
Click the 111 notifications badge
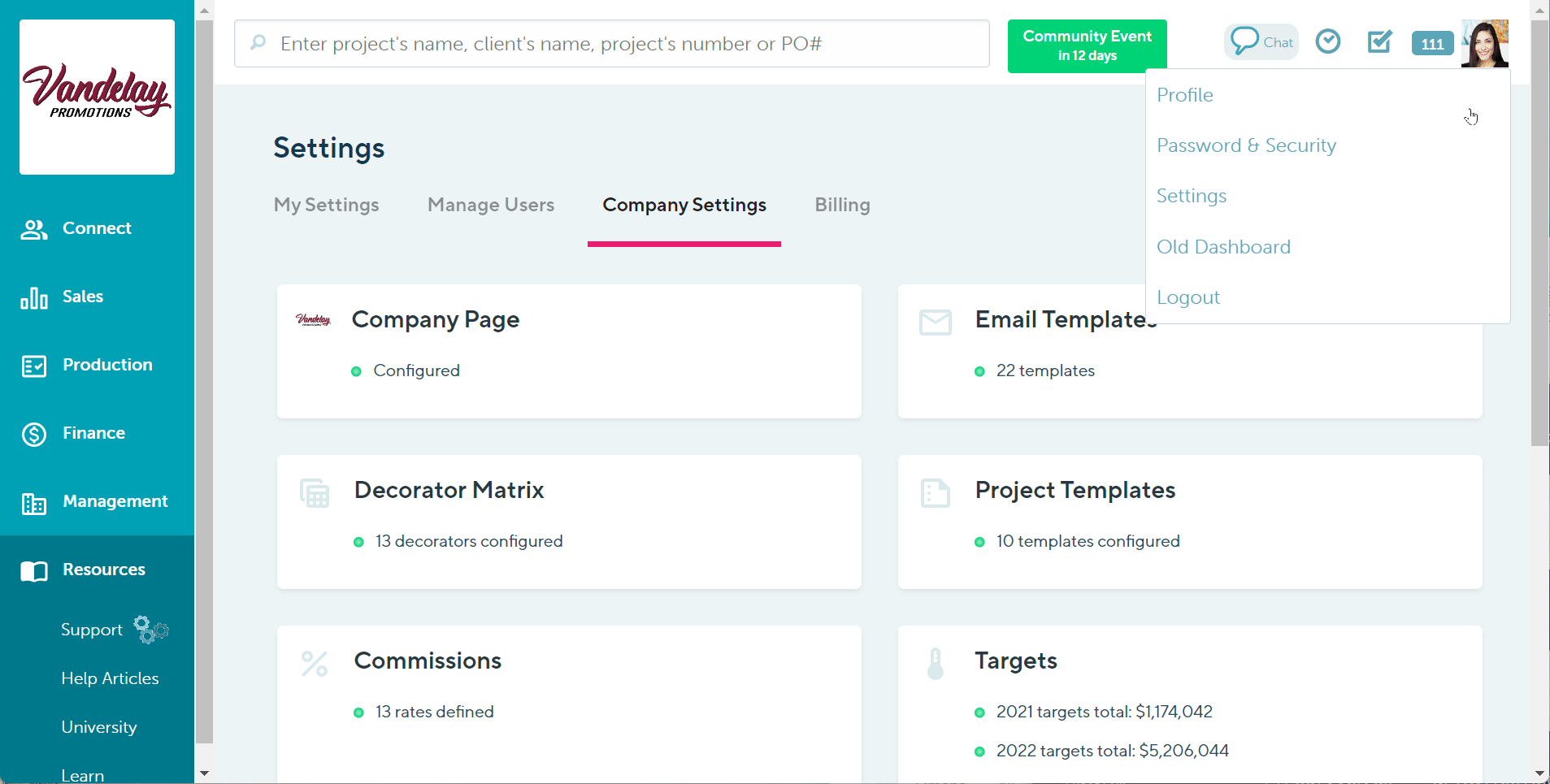(x=1431, y=44)
